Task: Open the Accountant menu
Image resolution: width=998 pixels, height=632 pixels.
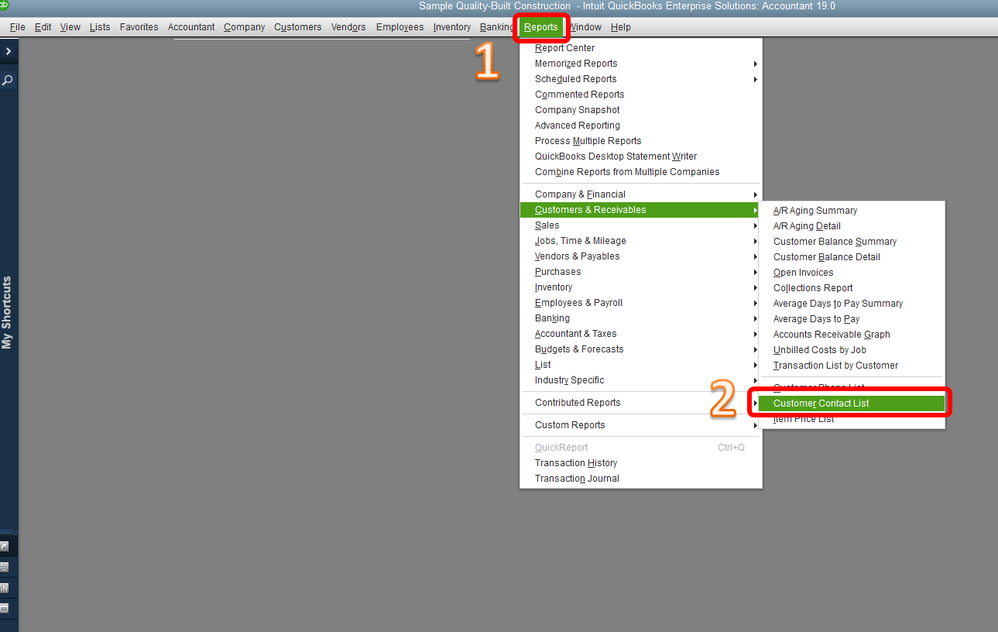Action: (x=191, y=27)
